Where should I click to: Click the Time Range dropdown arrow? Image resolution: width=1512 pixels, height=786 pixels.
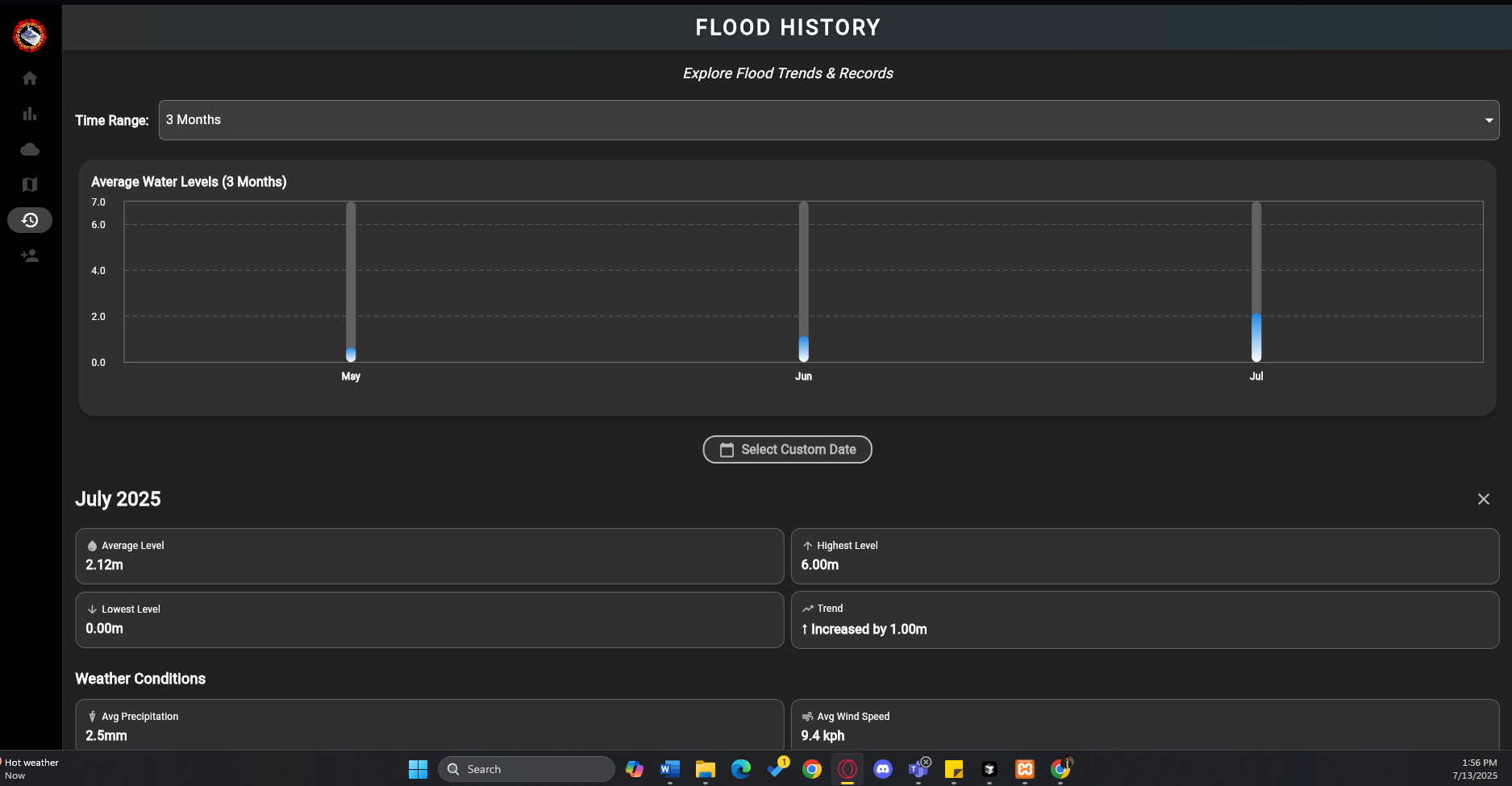1489,120
